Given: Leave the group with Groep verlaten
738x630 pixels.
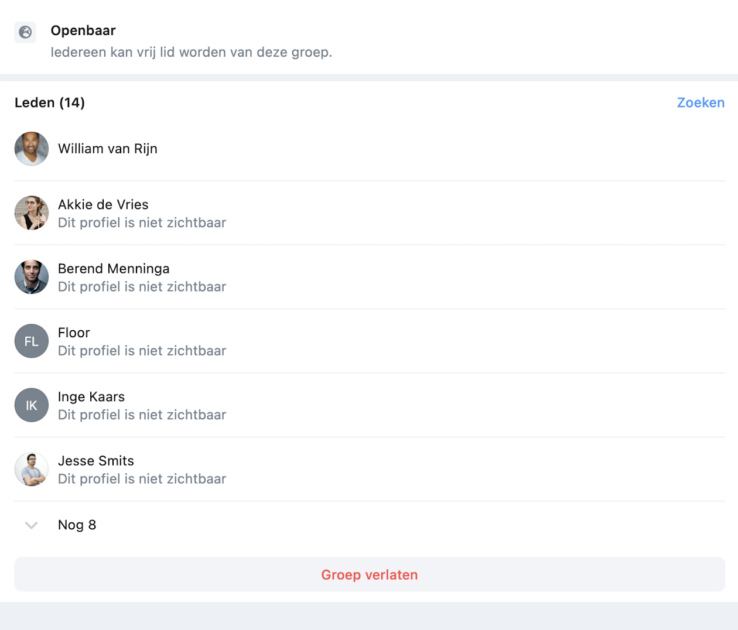Looking at the screenshot, I should [369, 574].
